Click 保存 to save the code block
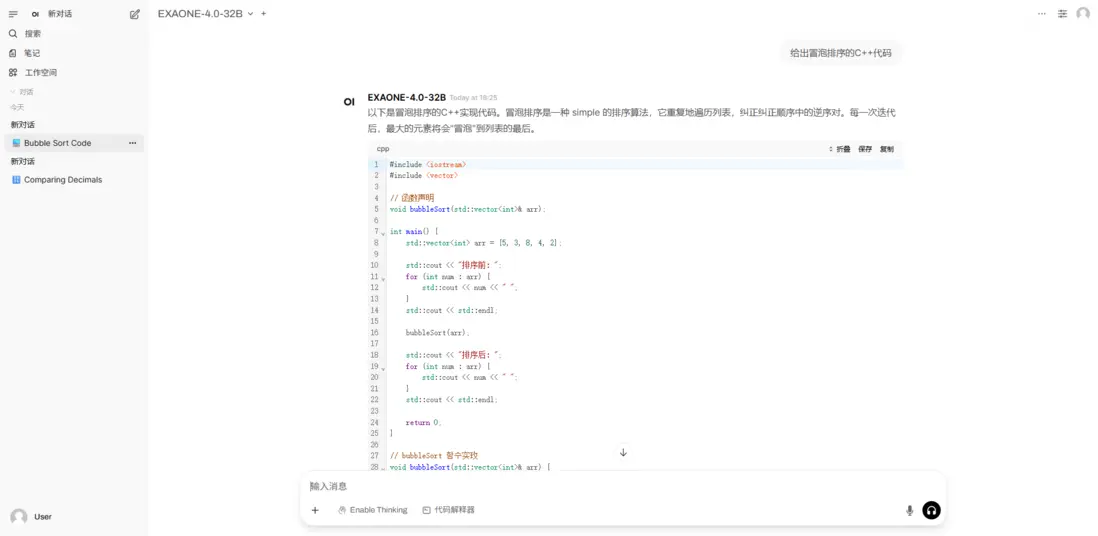 coord(865,149)
